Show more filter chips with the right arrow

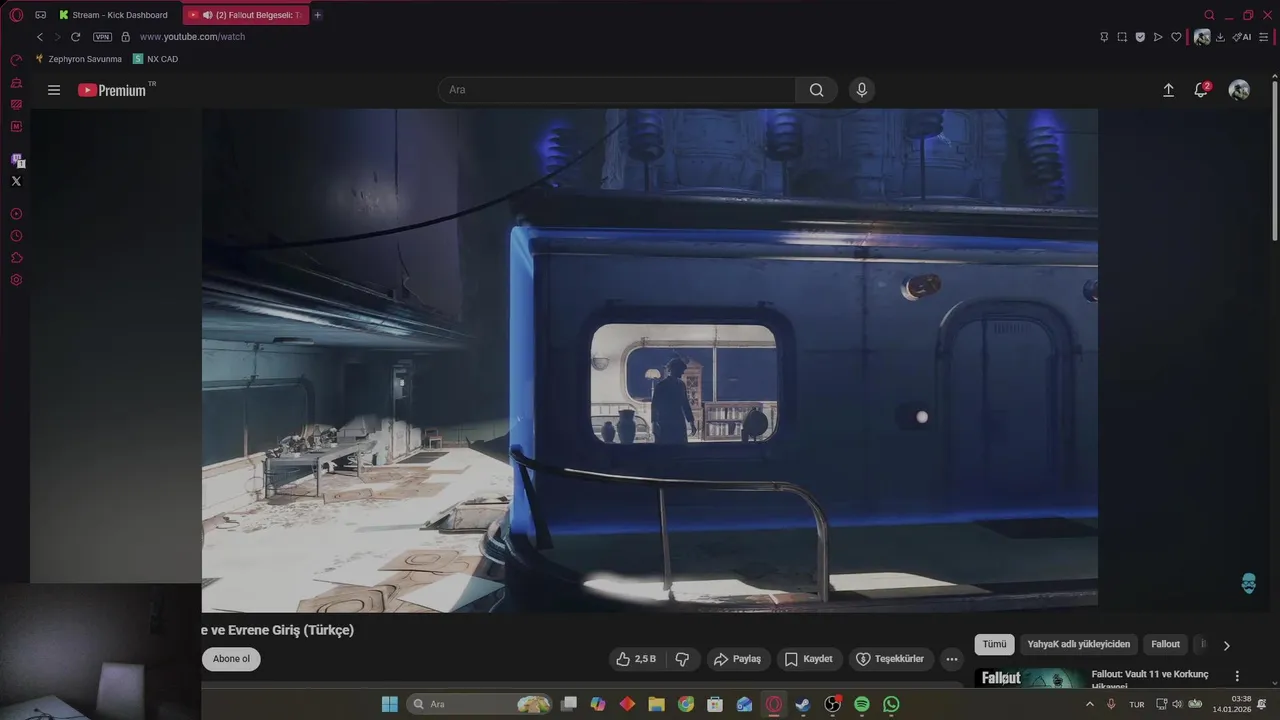1227,645
